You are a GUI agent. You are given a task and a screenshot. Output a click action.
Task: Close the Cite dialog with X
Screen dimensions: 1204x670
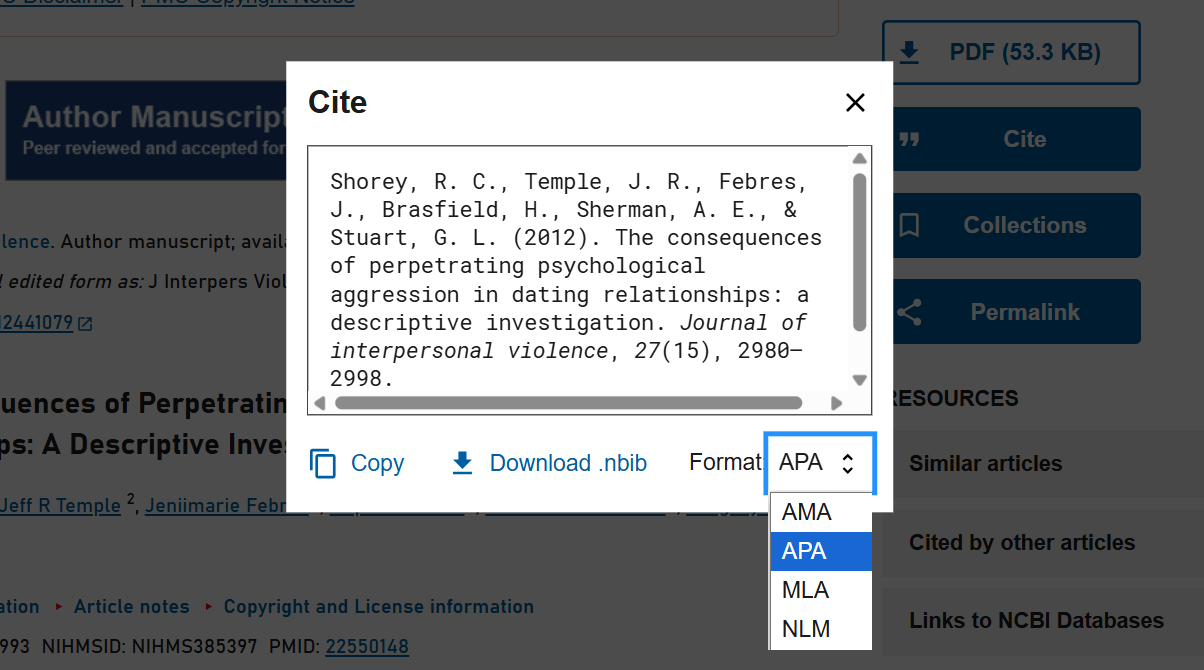click(854, 102)
